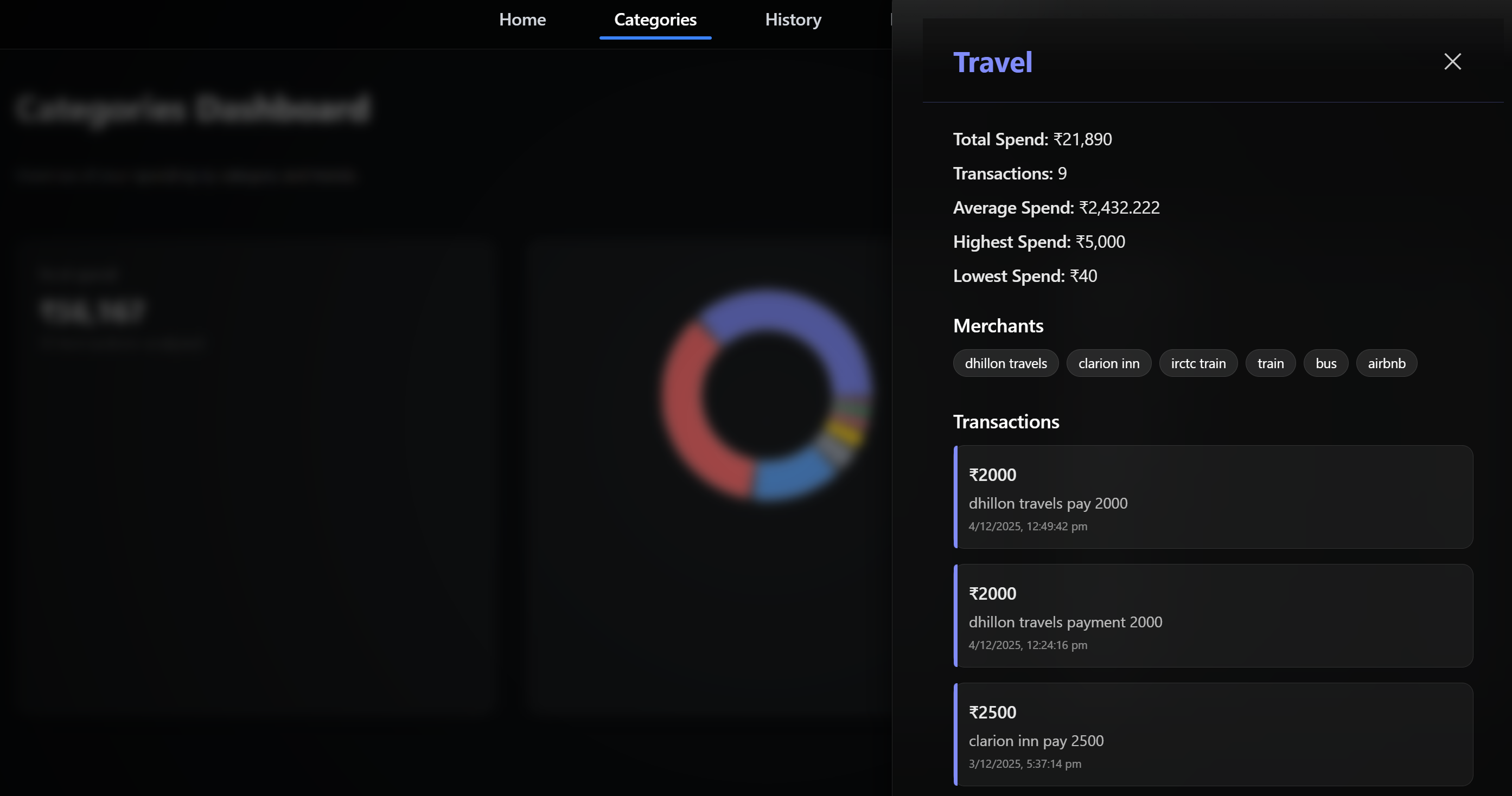Image resolution: width=1512 pixels, height=796 pixels.
Task: Click the Total Spend ₹21,890 line
Action: click(1032, 139)
